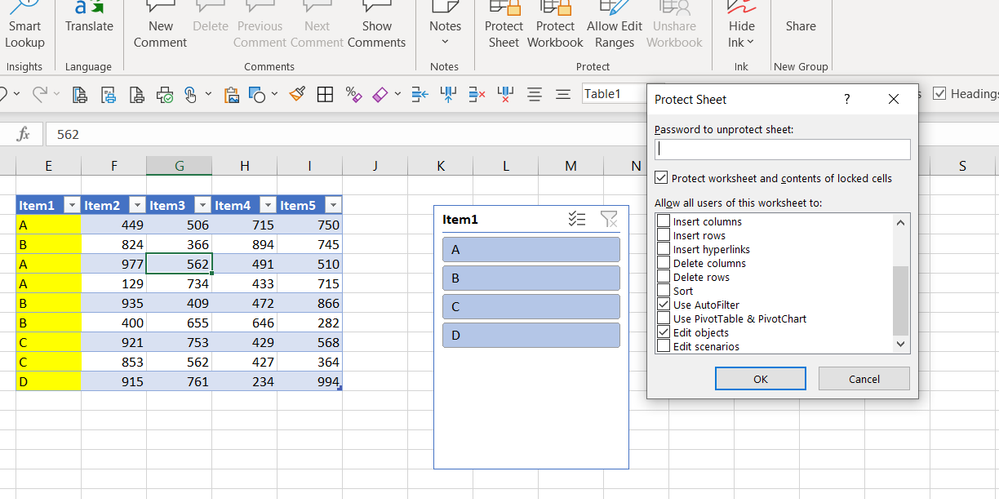Click the format painter brush icon
The width and height of the screenshot is (999, 499).
296,94
